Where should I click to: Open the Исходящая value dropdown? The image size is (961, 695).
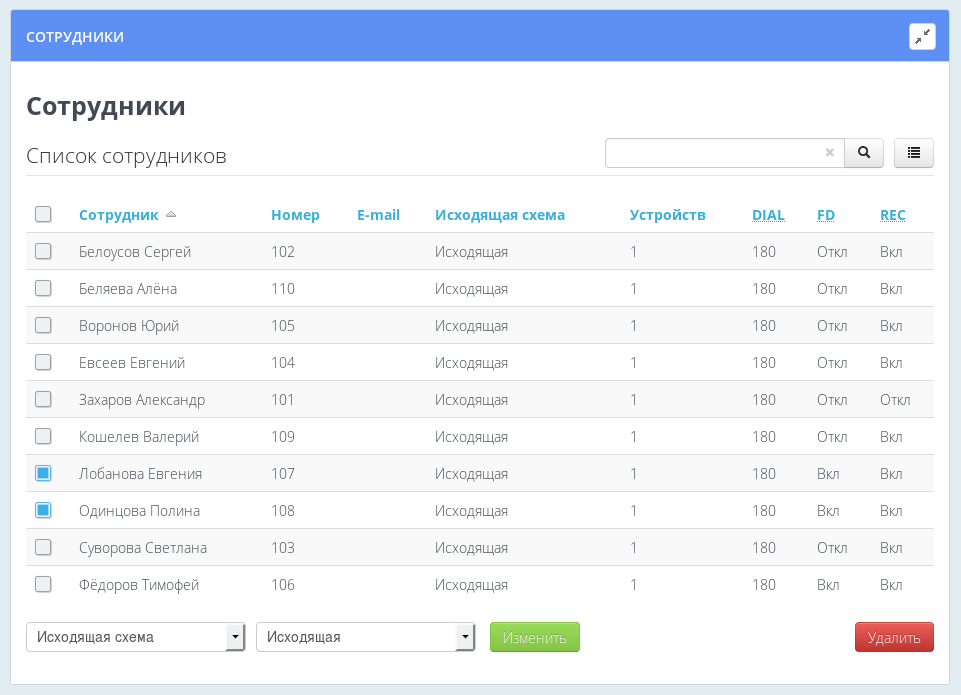coord(365,637)
